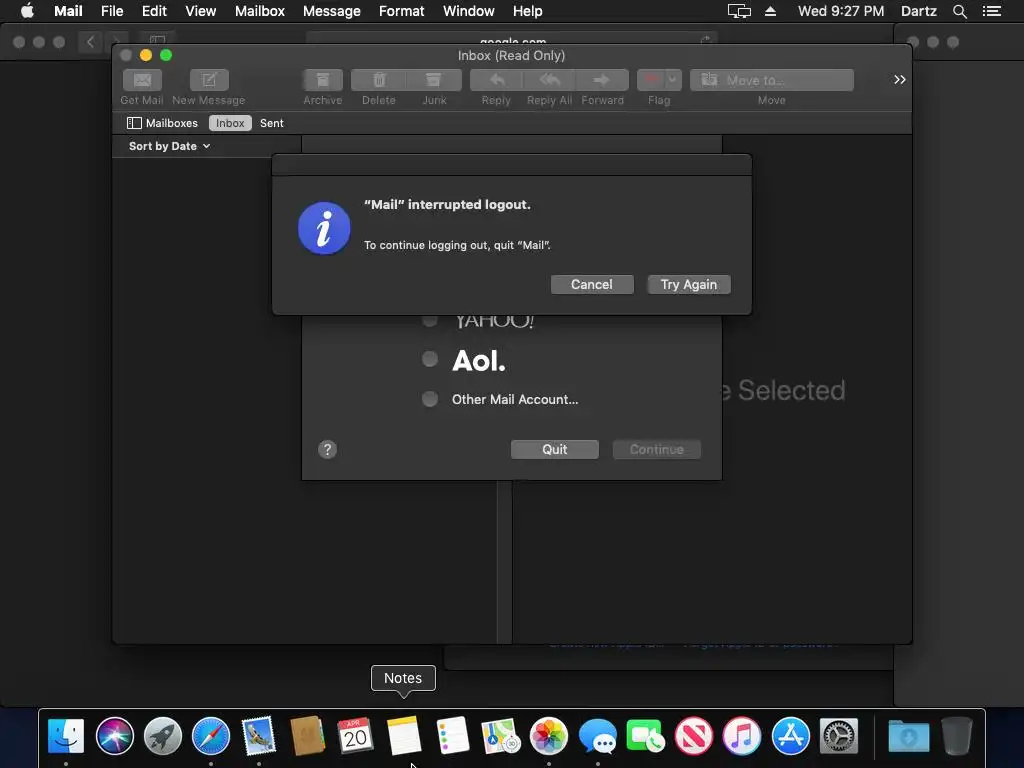Launch Siri from the Dock

click(x=114, y=735)
